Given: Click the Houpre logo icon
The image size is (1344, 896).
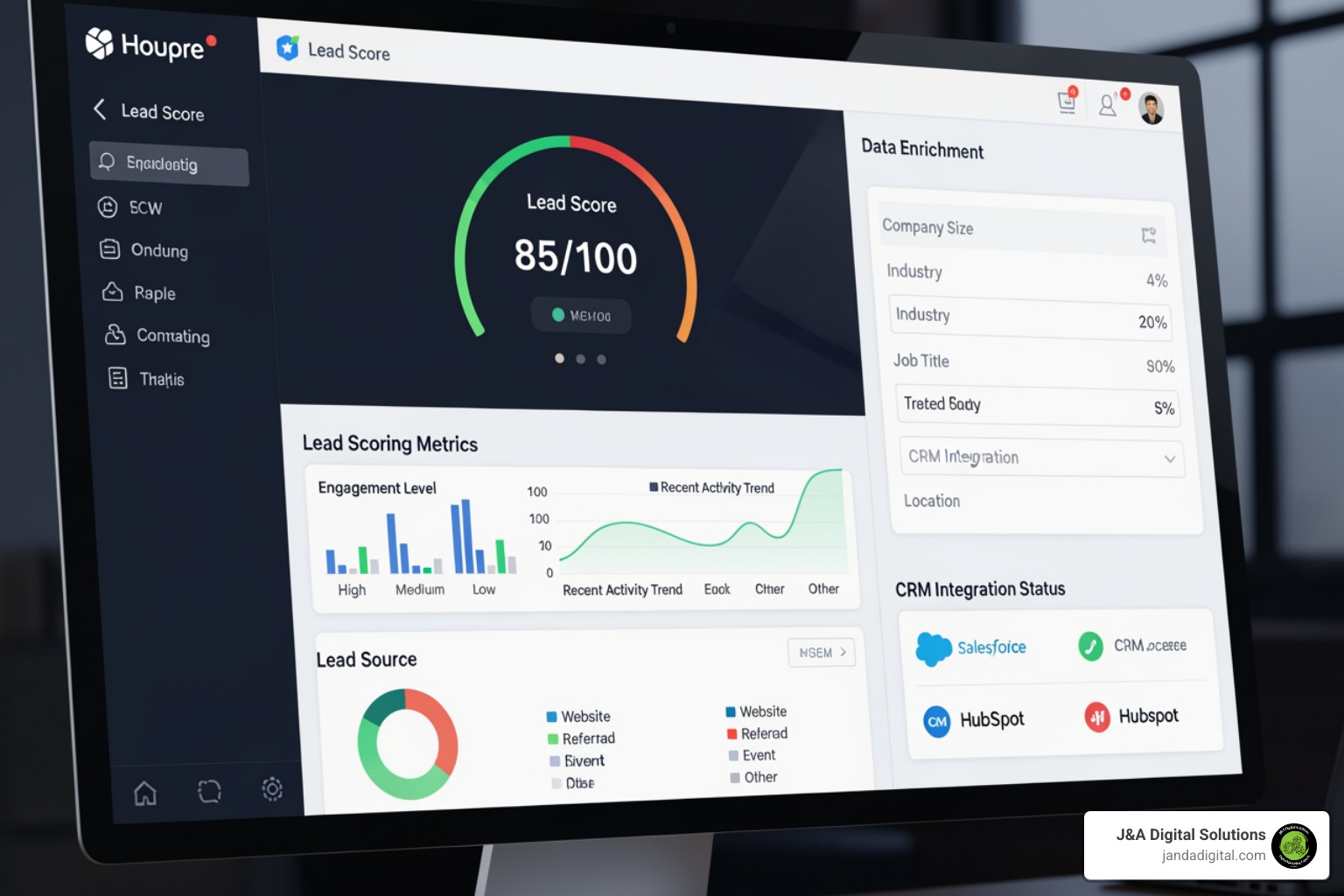Looking at the screenshot, I should tap(99, 43).
